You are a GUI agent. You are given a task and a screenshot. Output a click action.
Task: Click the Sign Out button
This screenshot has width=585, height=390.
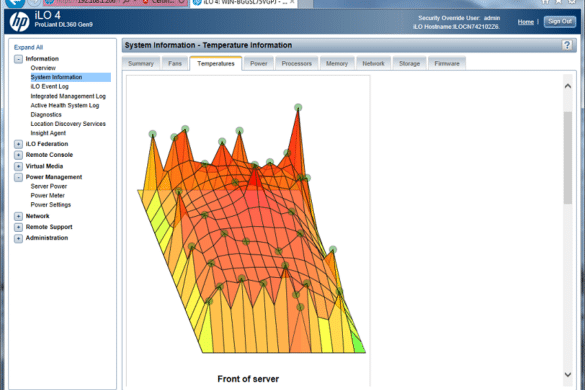tap(560, 22)
